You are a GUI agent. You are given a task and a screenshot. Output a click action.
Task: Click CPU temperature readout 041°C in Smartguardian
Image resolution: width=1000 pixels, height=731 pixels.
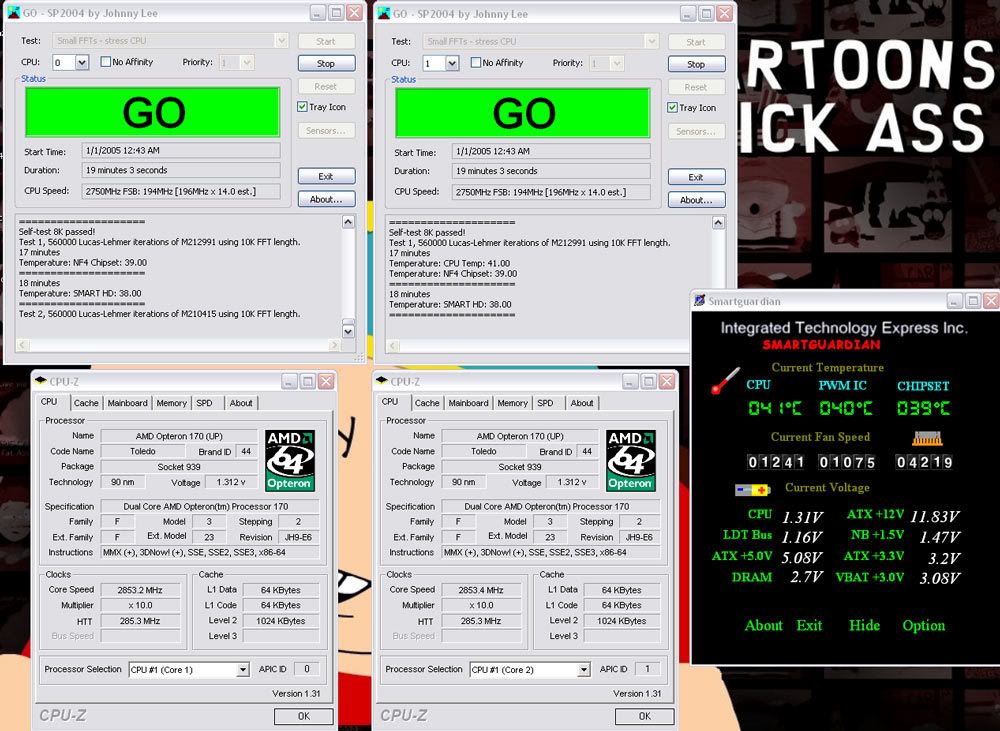pos(775,408)
